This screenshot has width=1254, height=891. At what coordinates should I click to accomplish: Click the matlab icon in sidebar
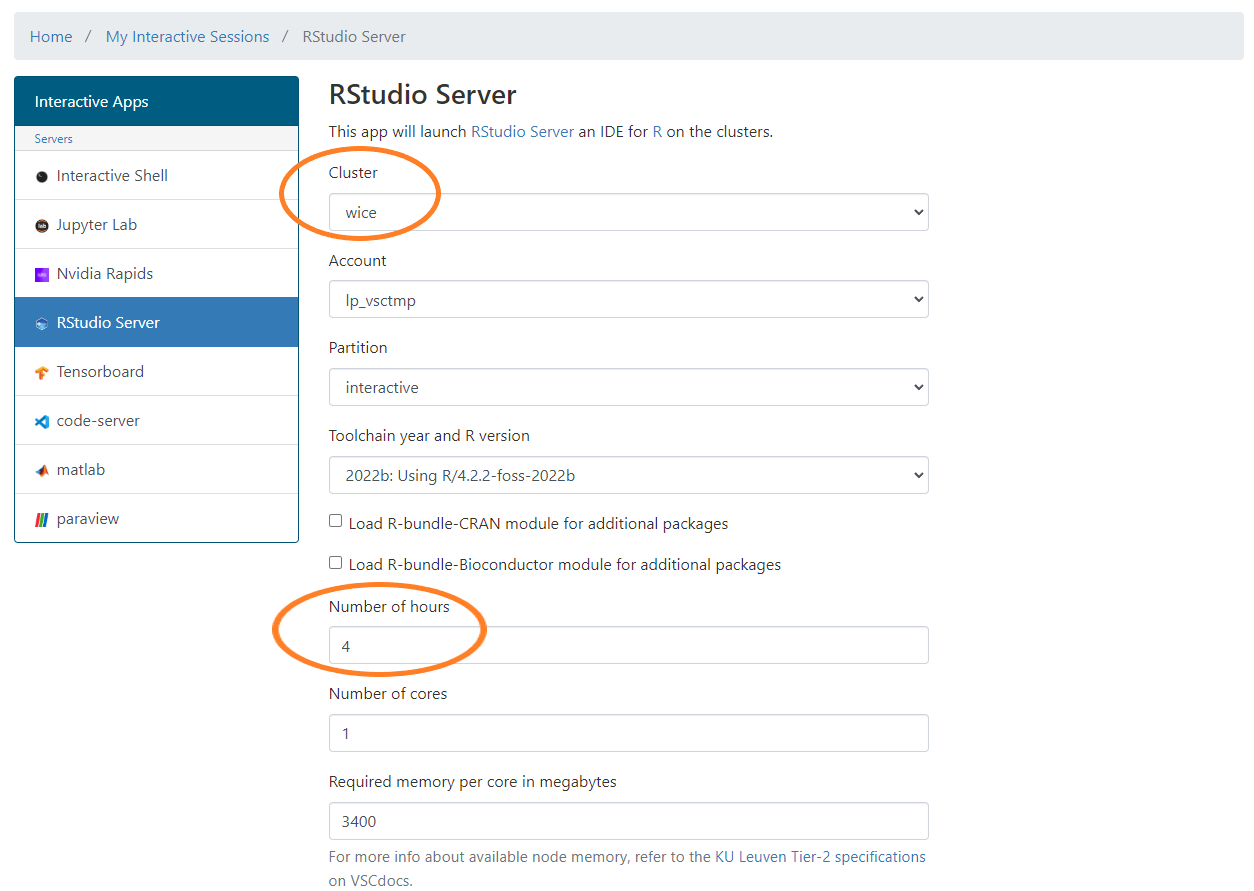[42, 470]
